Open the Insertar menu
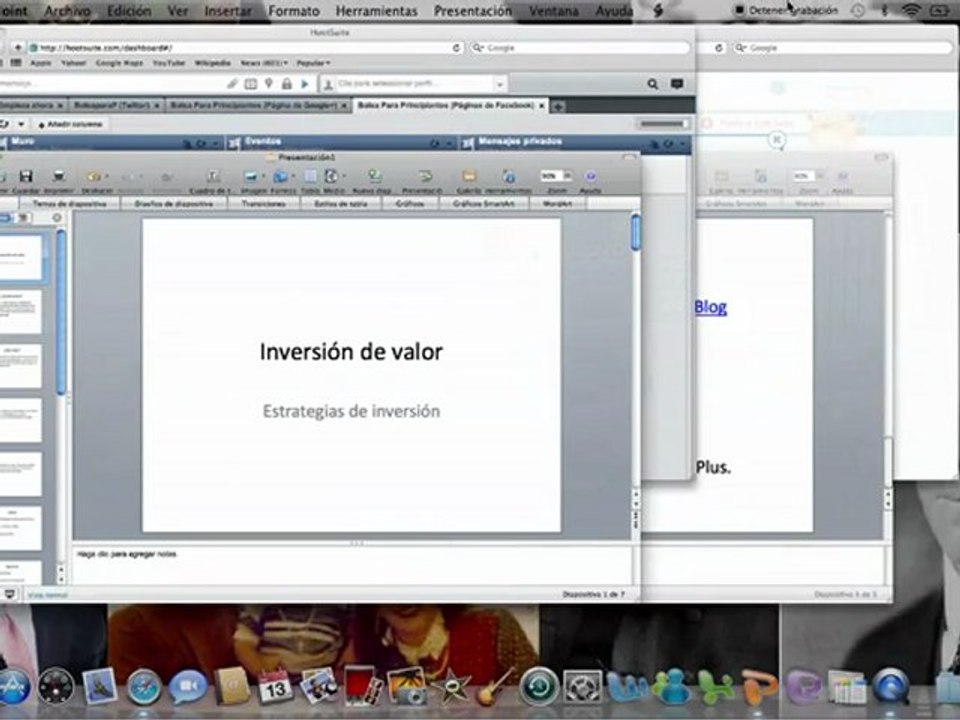The height and width of the screenshot is (720, 960). (x=228, y=11)
